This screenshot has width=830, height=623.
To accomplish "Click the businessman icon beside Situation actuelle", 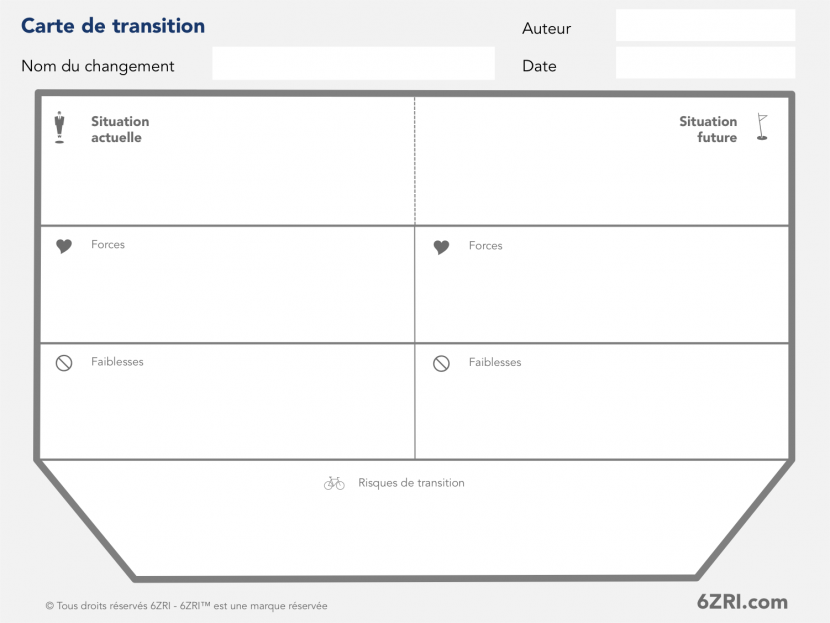I will click(60, 128).
